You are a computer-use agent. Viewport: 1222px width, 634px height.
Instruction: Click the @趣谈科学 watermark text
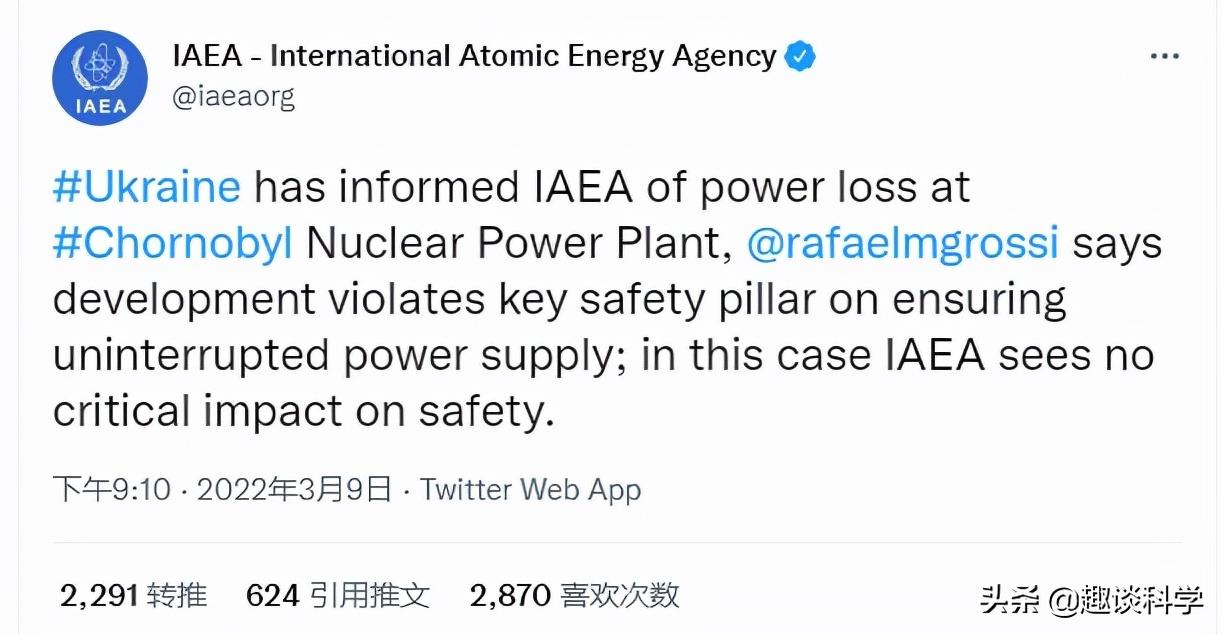[x=1125, y=601]
